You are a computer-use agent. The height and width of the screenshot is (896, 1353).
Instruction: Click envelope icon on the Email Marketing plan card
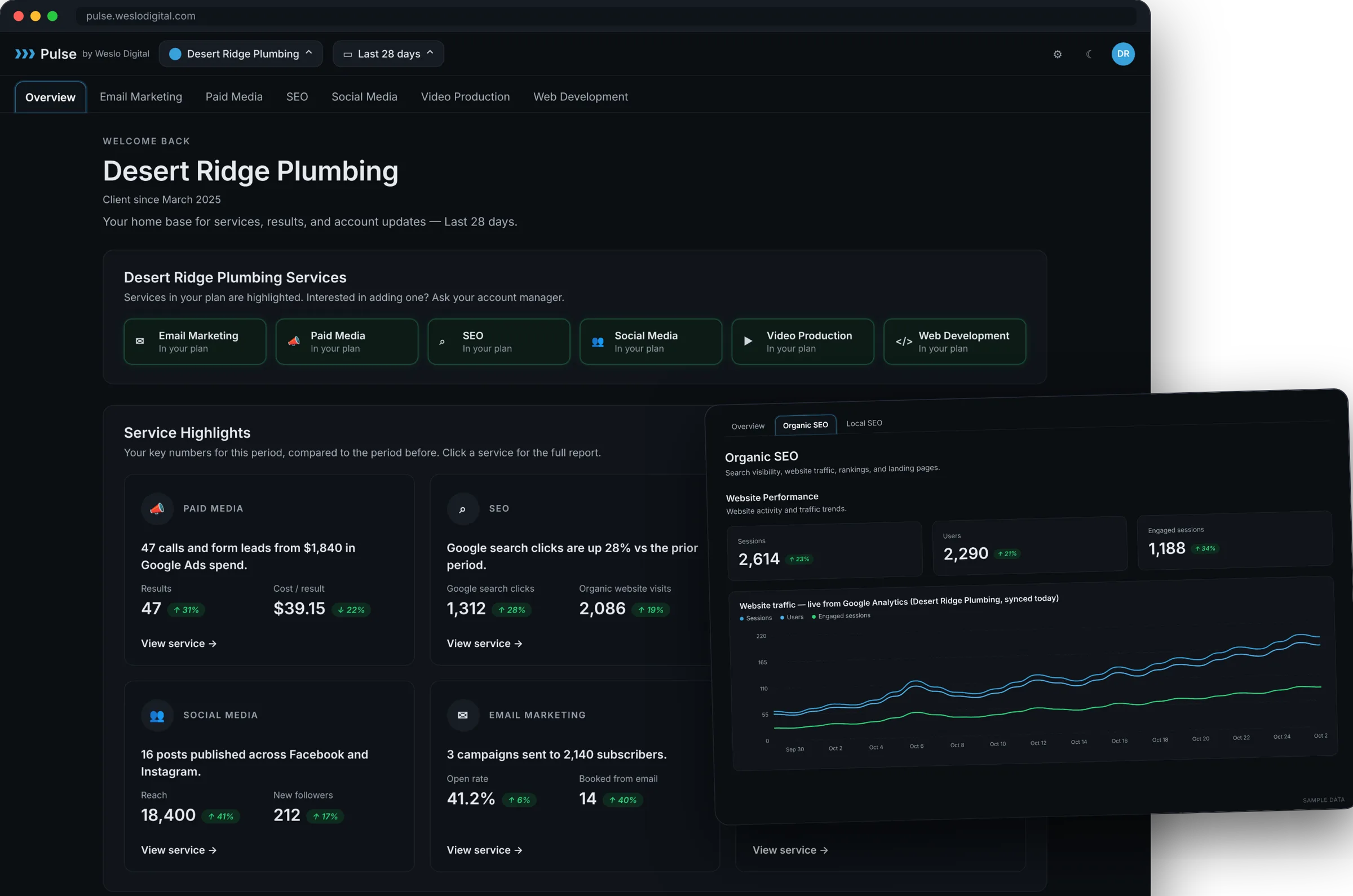139,341
